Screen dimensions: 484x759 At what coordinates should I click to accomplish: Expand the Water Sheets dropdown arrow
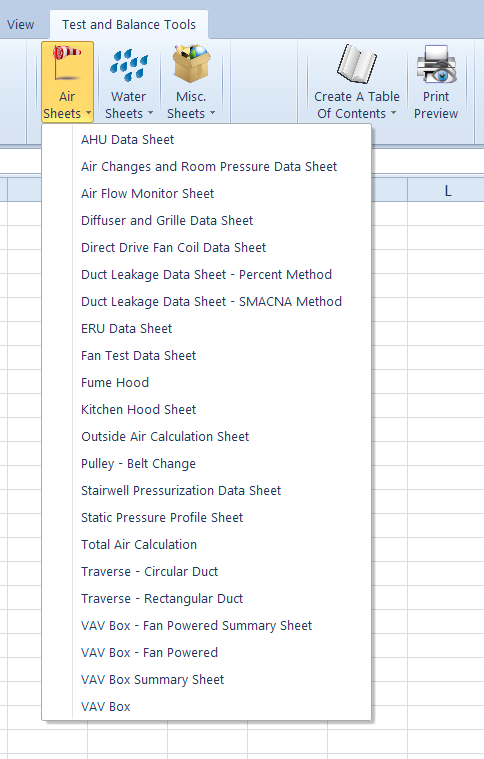[x=151, y=113]
